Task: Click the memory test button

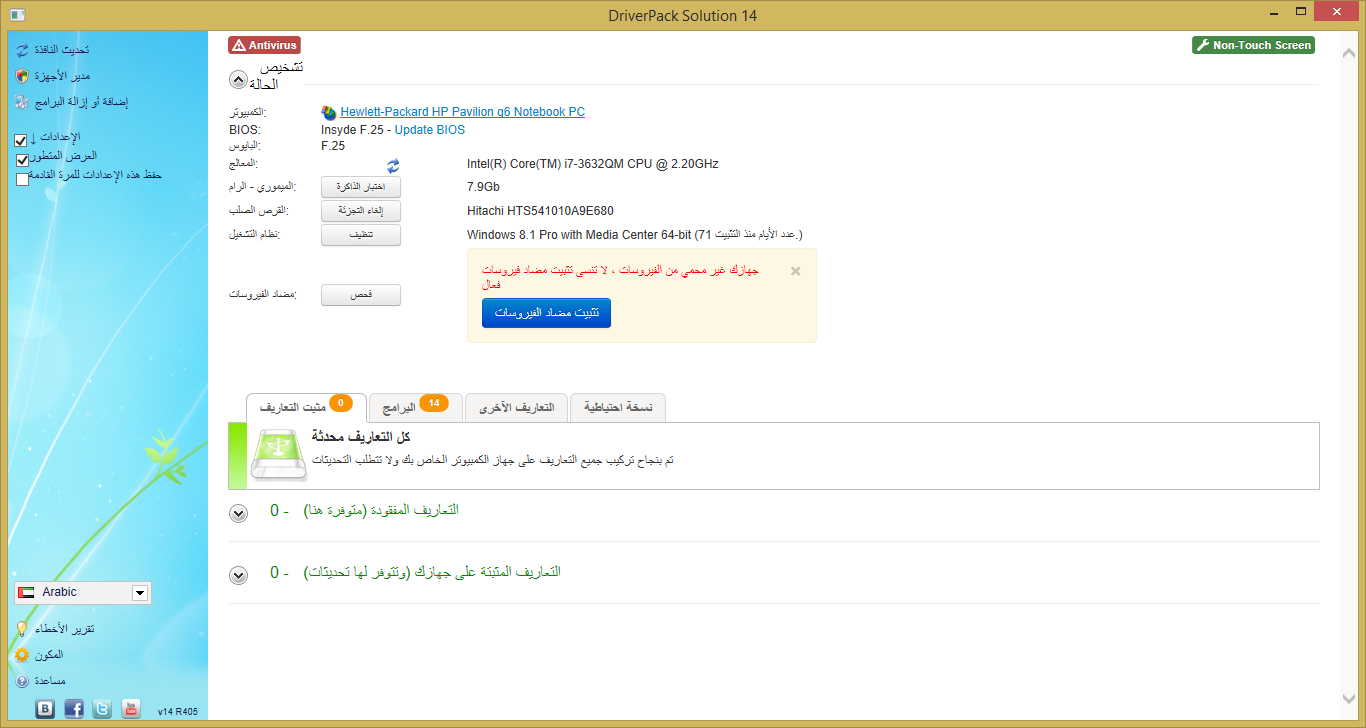Action: (361, 187)
